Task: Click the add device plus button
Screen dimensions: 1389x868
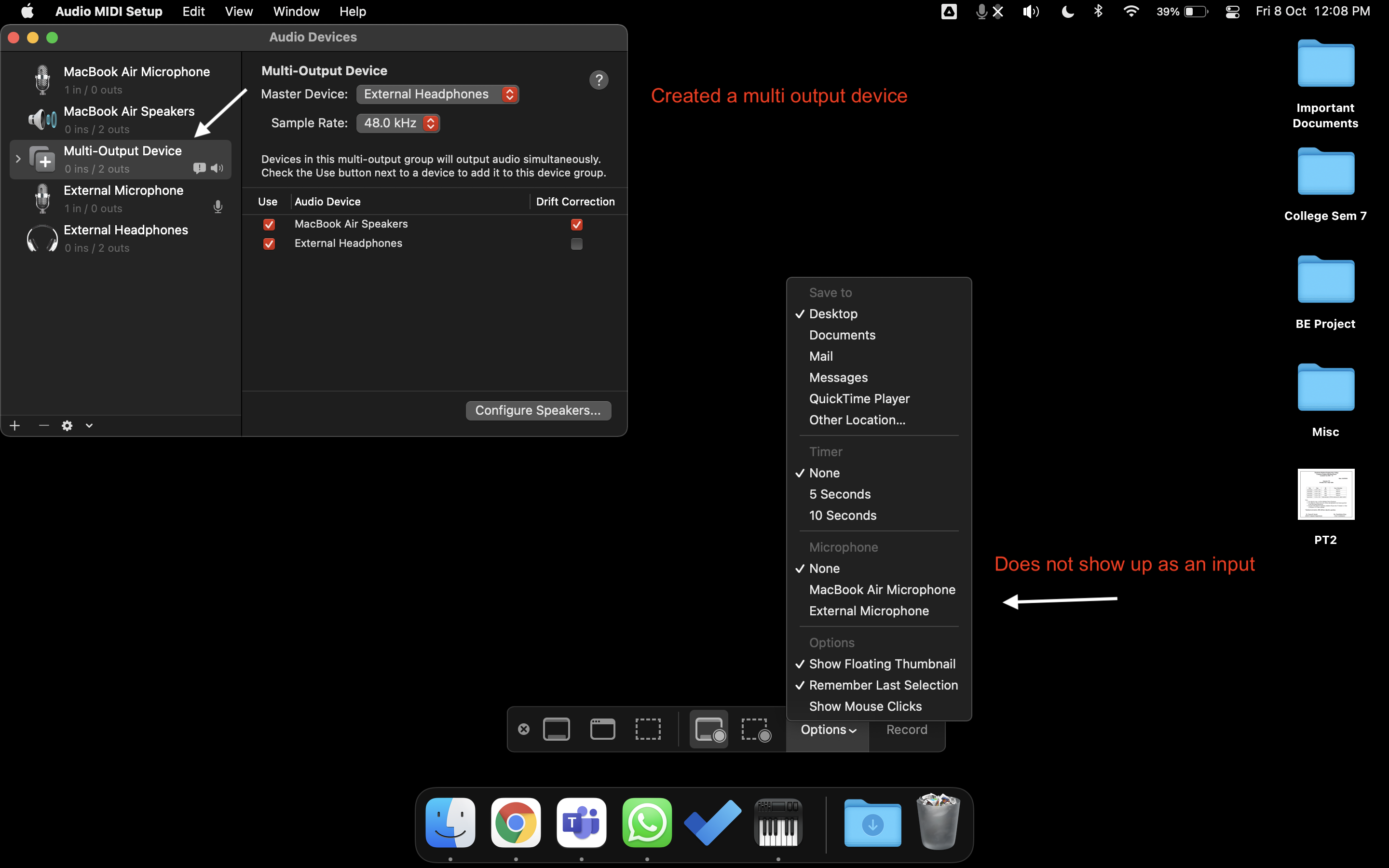Action: click(15, 425)
